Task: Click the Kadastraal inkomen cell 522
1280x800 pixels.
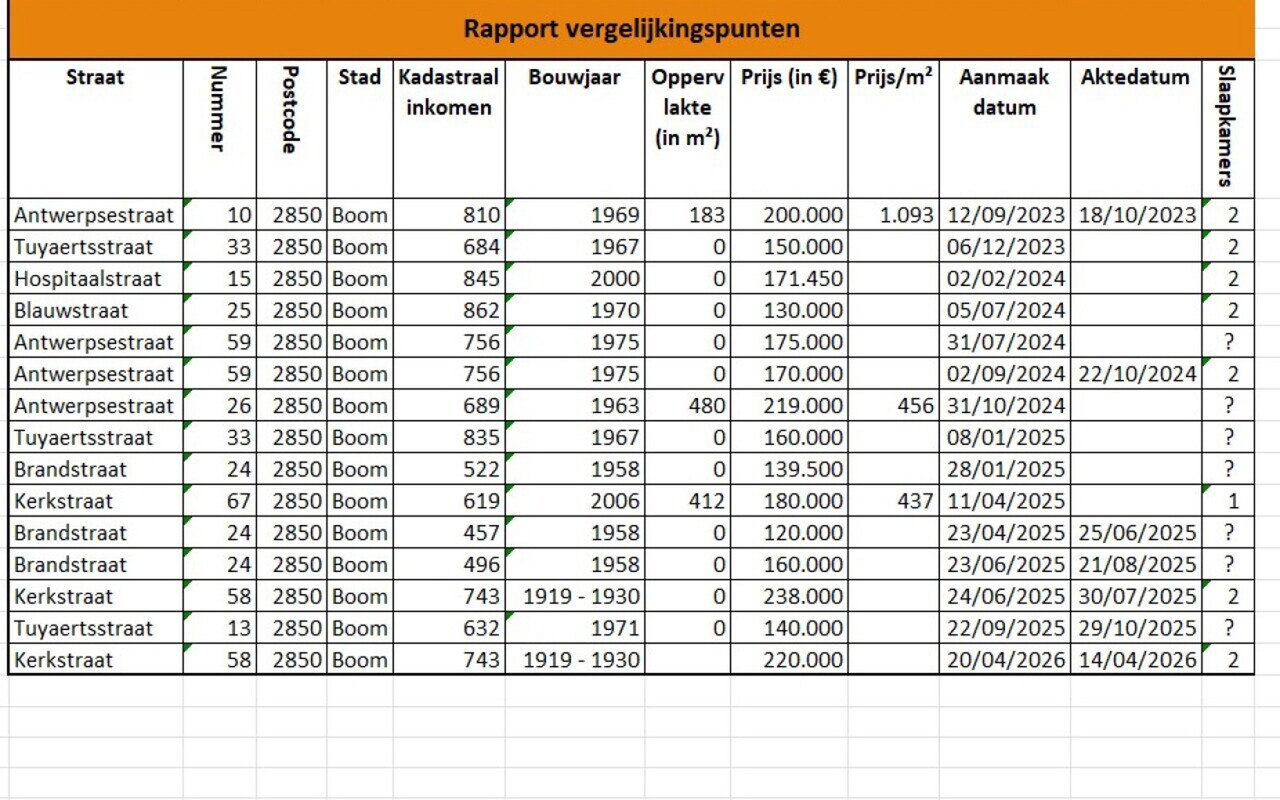Action: pyautogui.click(x=449, y=469)
